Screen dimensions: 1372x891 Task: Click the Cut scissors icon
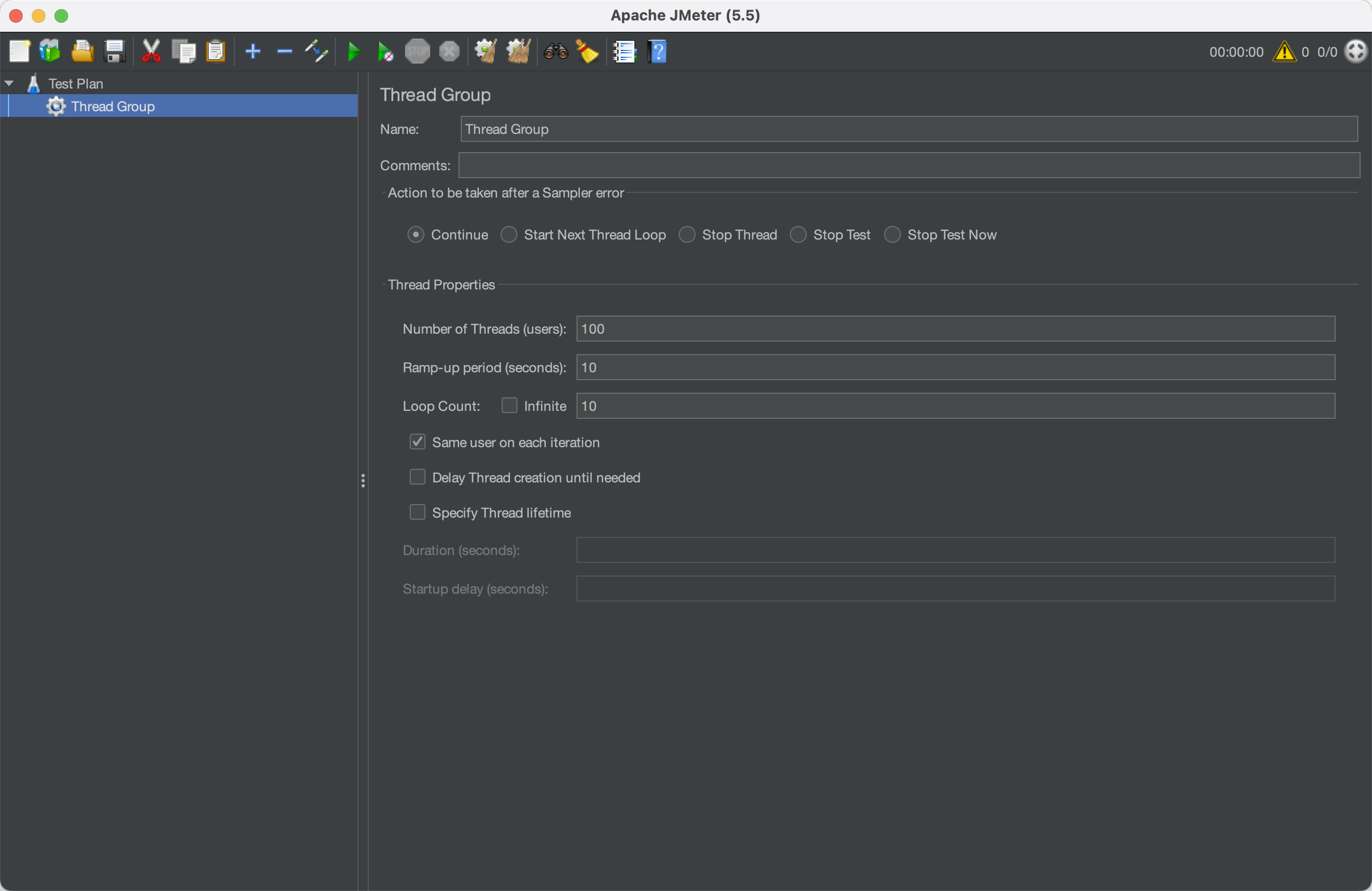[151, 51]
